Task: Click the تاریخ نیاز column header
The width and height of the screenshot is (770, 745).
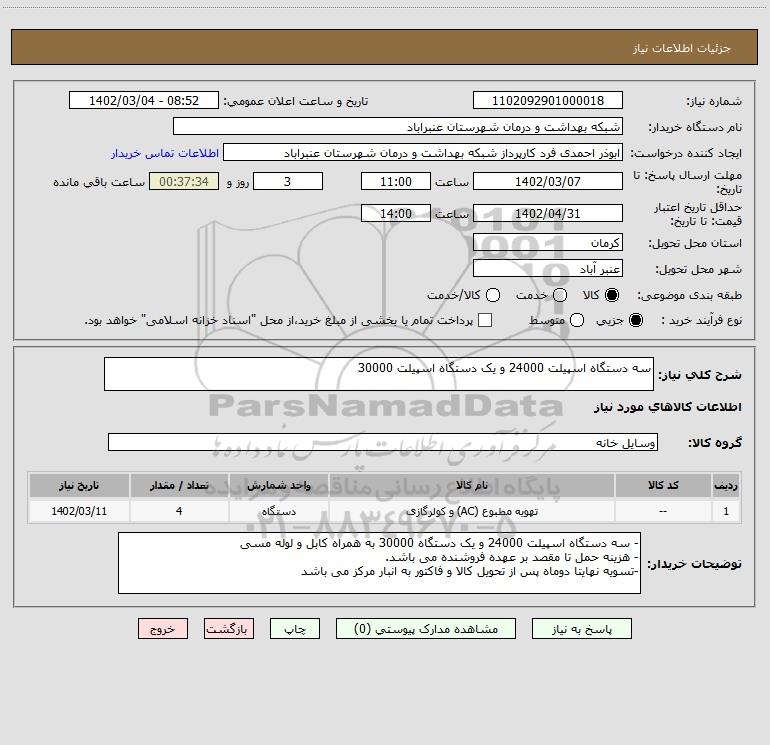Action: pos(79,485)
